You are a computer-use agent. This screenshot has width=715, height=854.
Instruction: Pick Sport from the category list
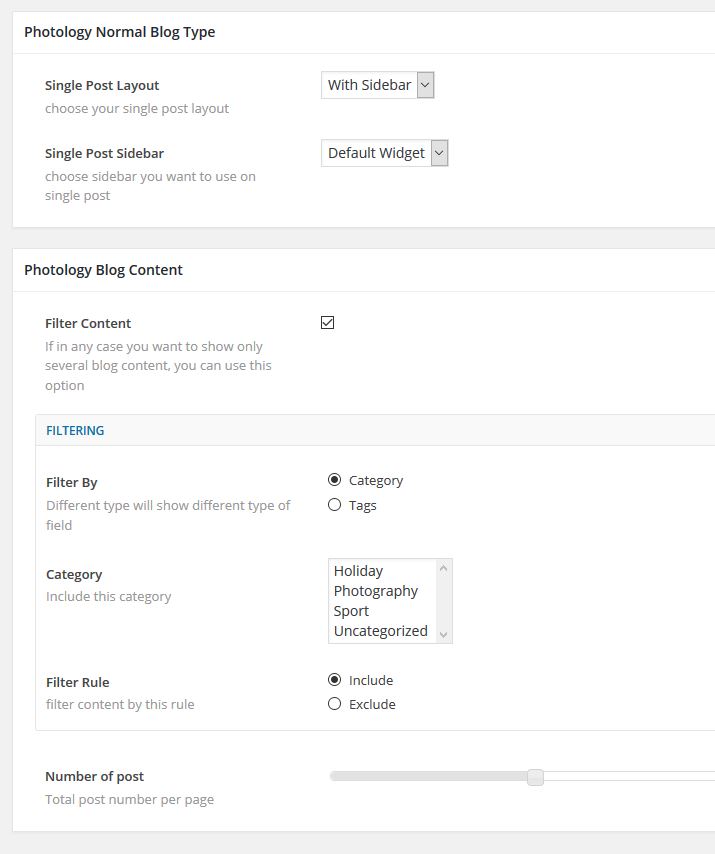pos(352,611)
